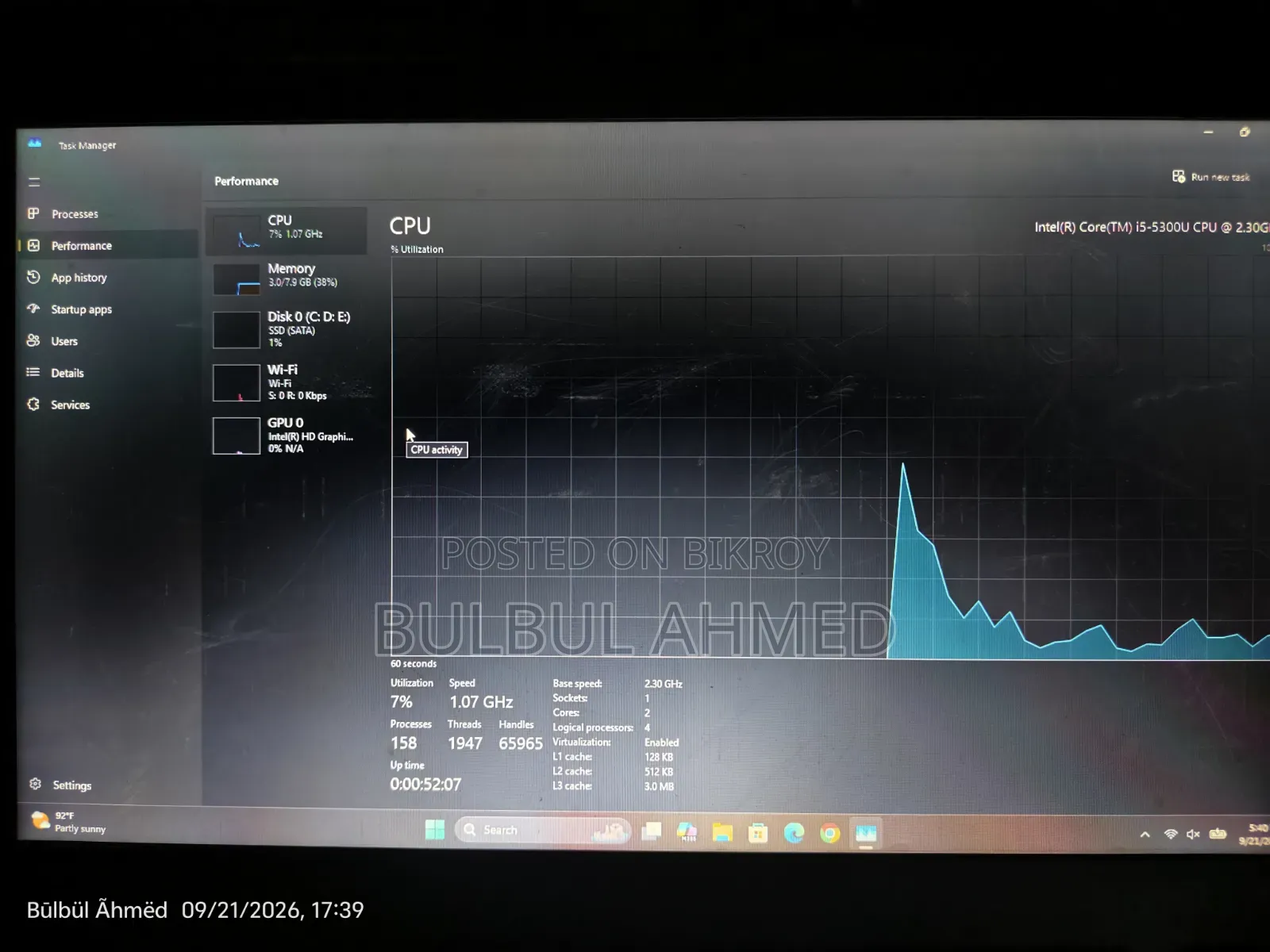This screenshot has height=952, width=1270.
Task: Click the Startup apps gauge icon
Action: tap(33, 309)
